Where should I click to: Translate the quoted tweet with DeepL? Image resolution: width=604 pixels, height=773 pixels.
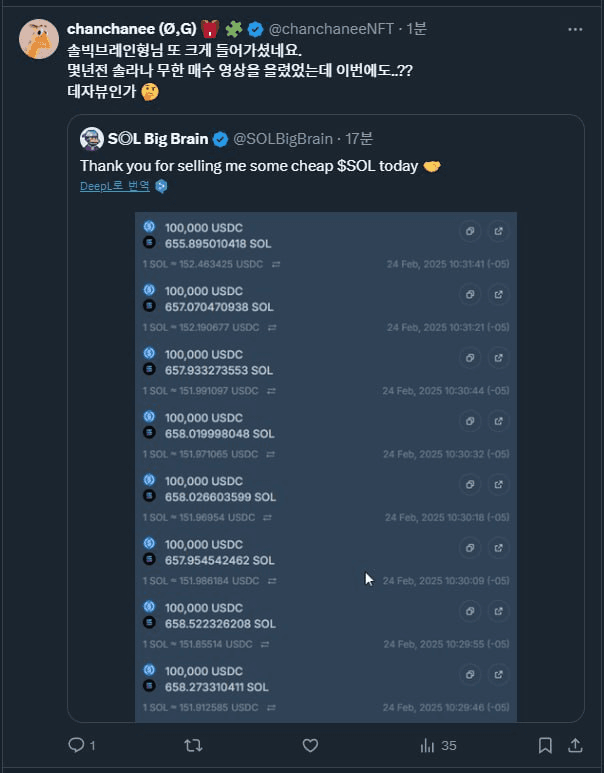(115, 185)
